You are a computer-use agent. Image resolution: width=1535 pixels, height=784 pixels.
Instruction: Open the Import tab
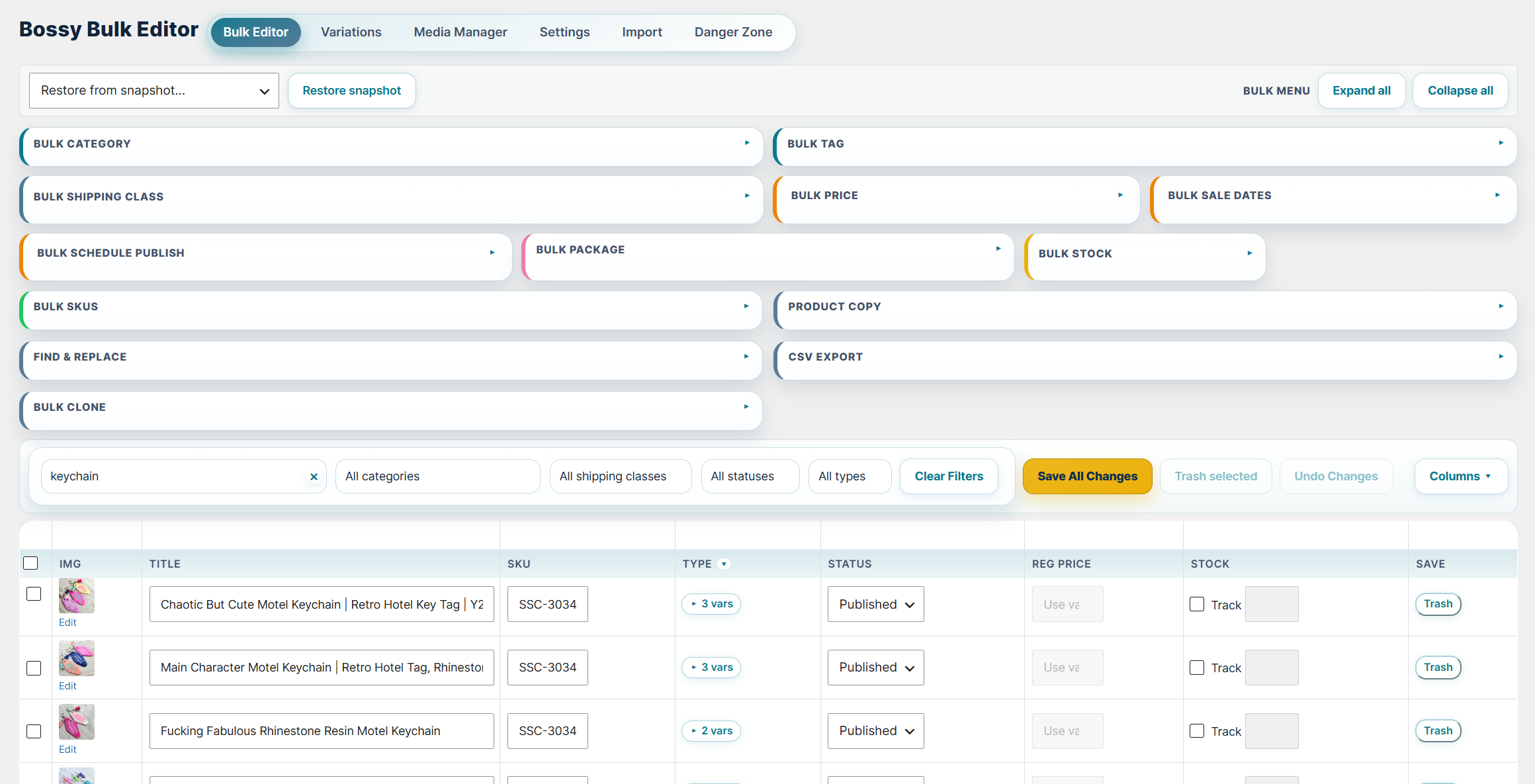(x=642, y=32)
